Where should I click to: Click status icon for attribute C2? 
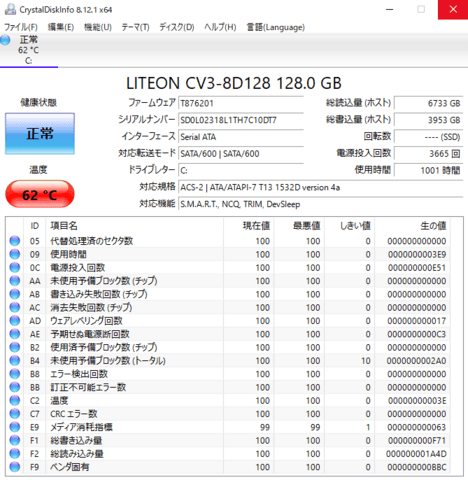(15, 400)
